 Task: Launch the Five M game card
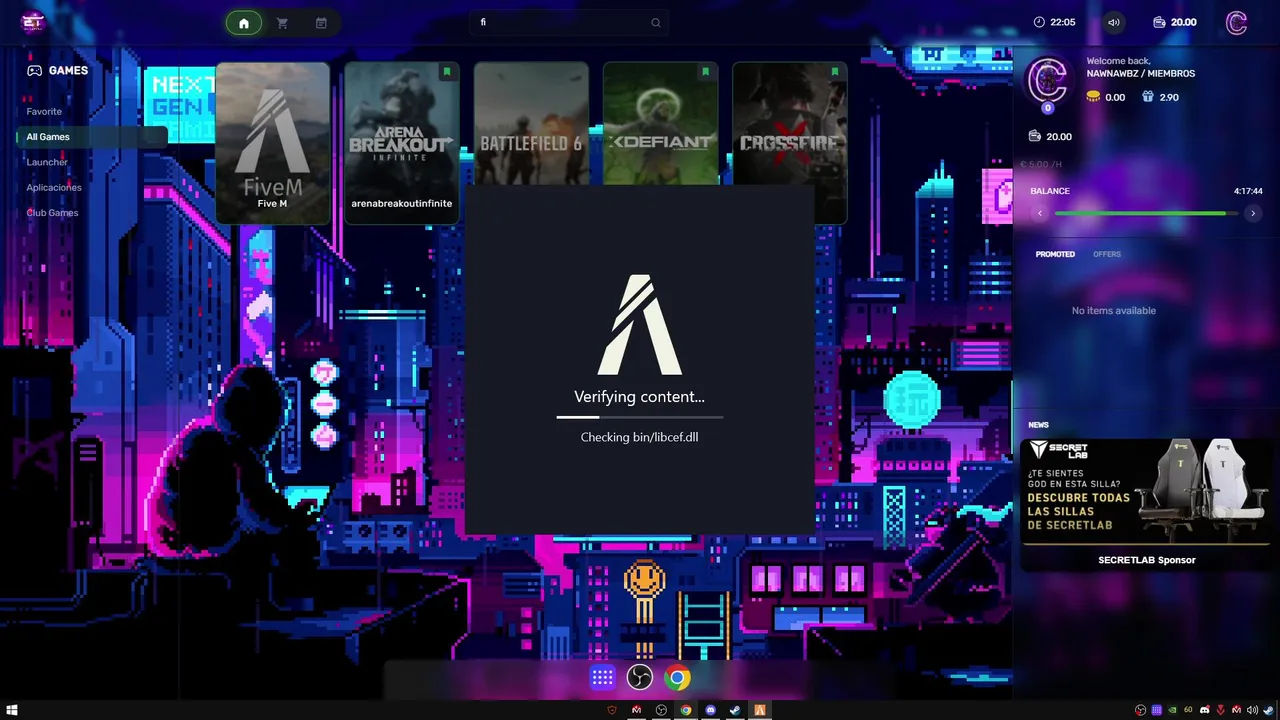click(x=273, y=143)
